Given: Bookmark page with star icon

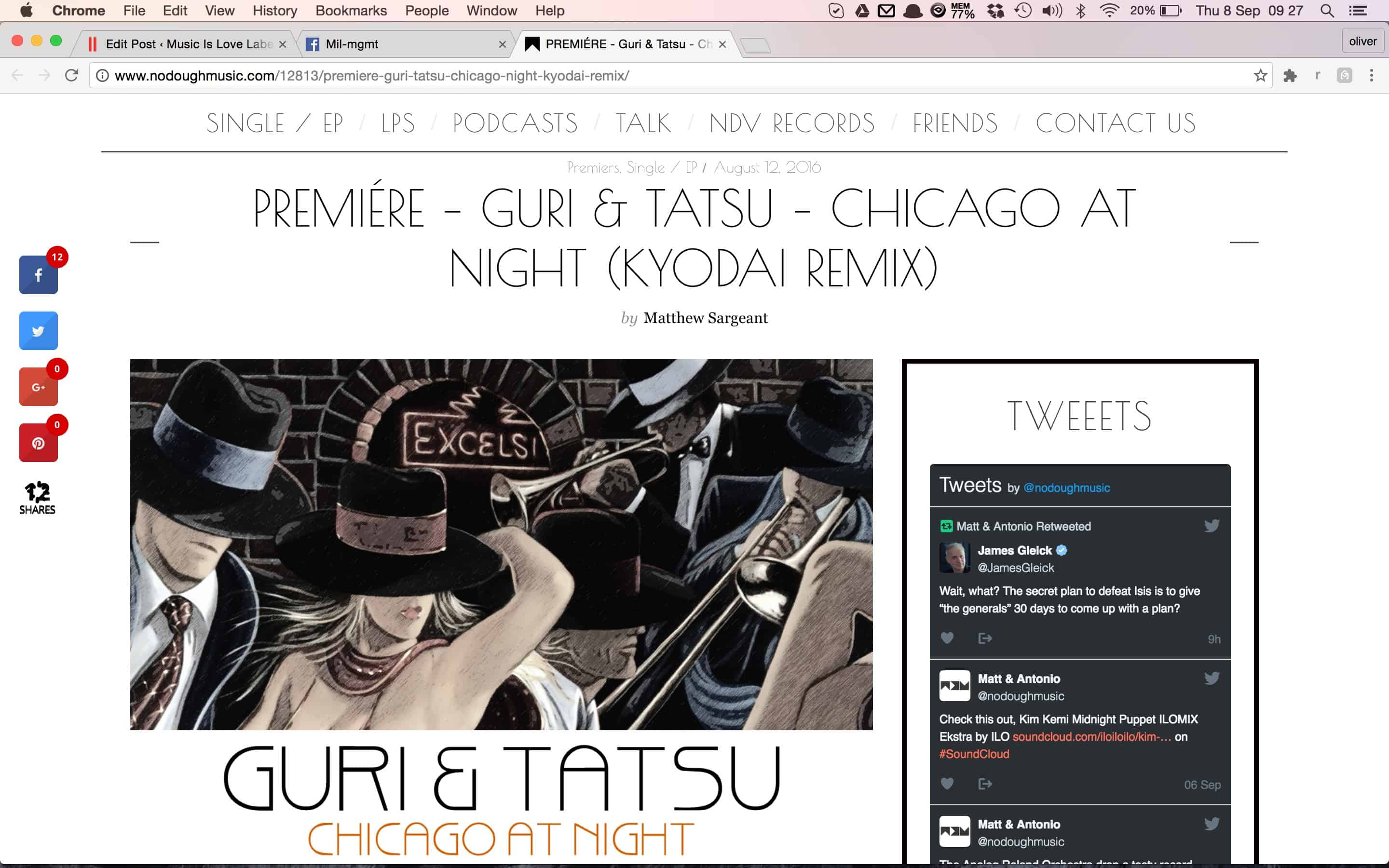Looking at the screenshot, I should coord(1260,75).
